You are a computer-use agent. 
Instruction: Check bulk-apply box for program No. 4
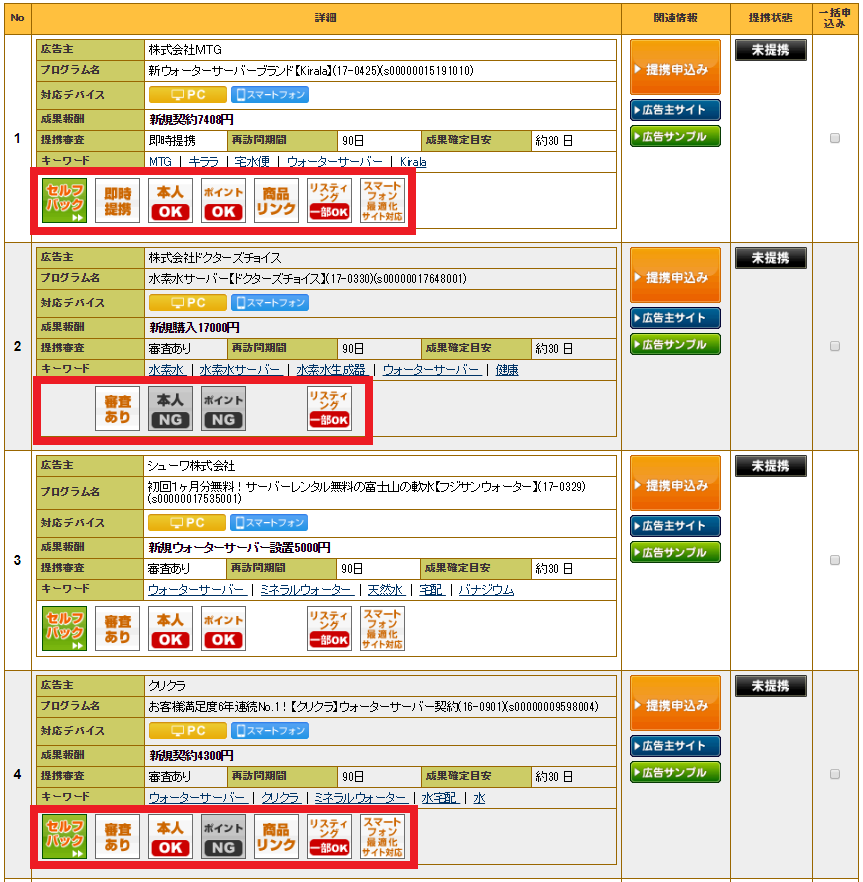pos(835,775)
